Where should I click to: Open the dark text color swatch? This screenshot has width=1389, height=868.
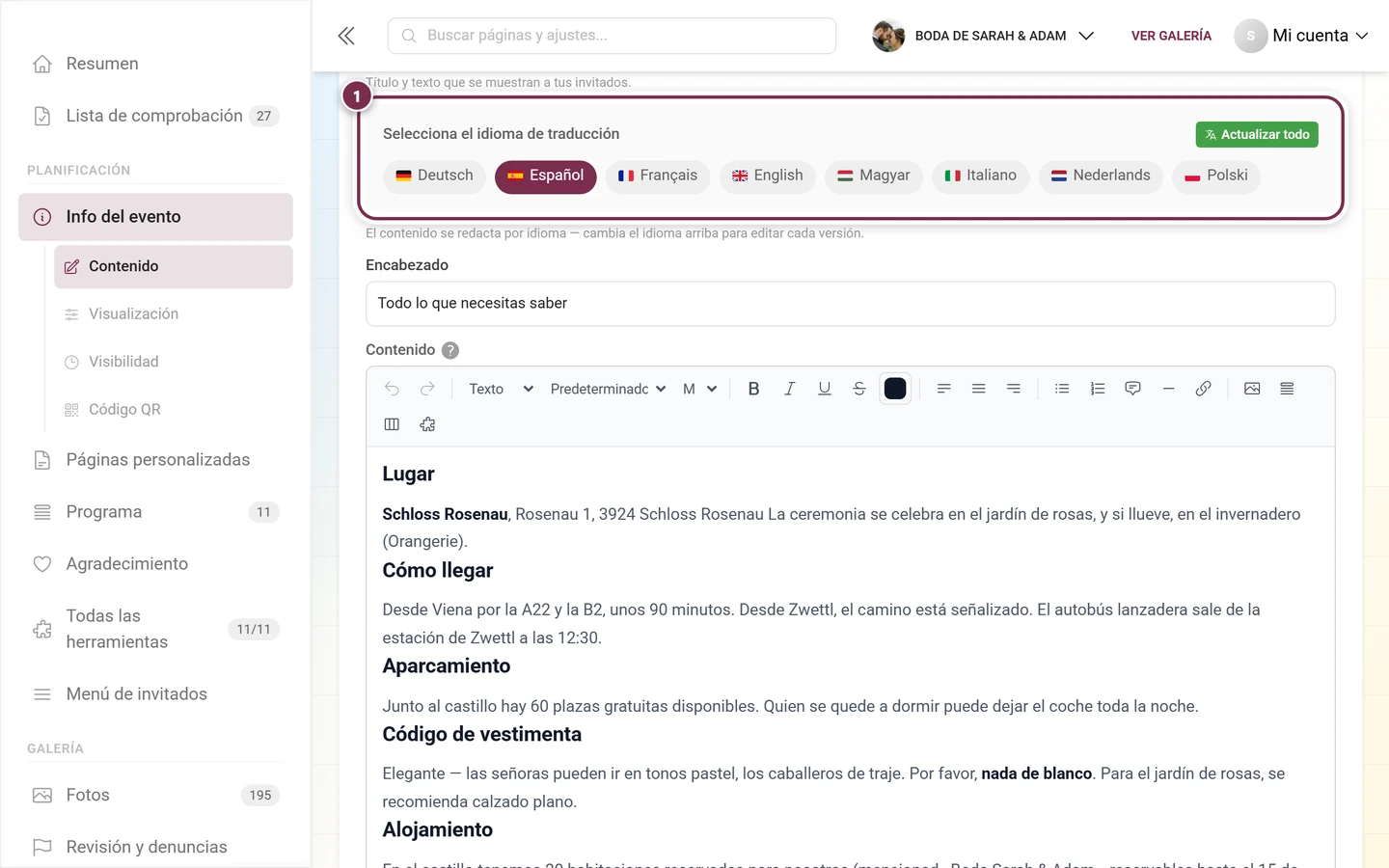pyautogui.click(x=895, y=389)
